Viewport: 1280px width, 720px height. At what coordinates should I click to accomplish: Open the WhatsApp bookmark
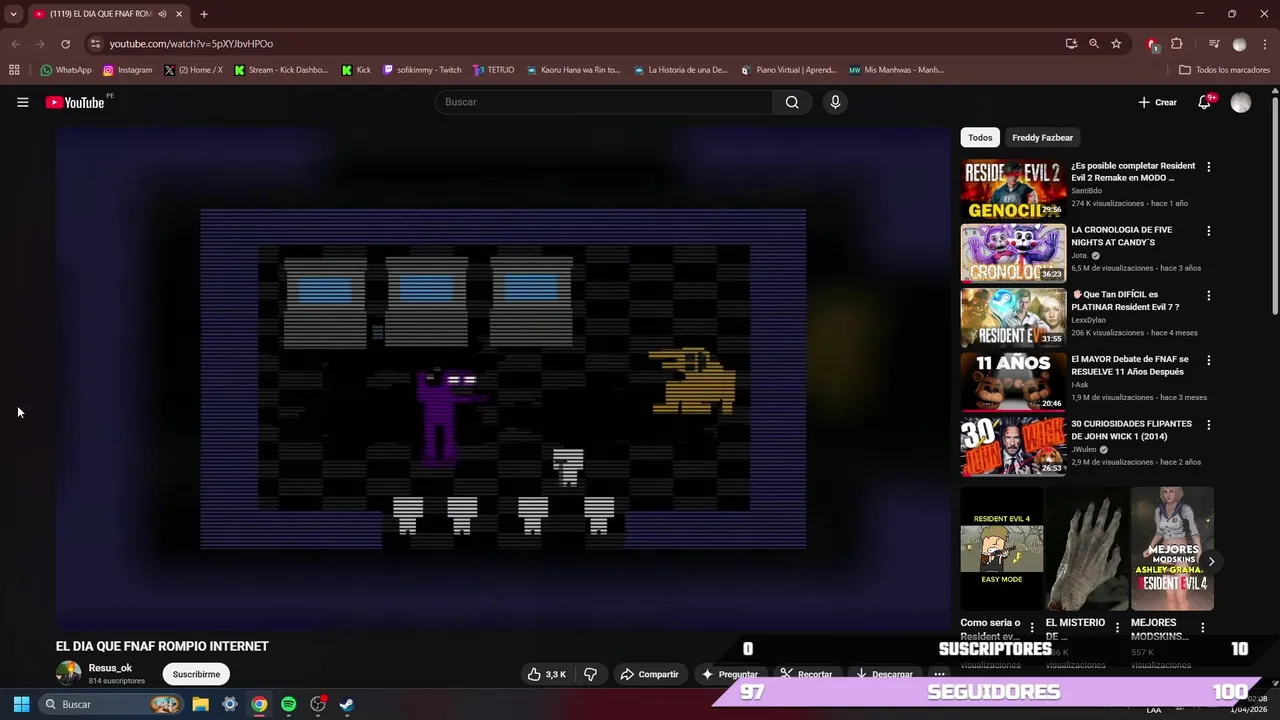(x=65, y=70)
